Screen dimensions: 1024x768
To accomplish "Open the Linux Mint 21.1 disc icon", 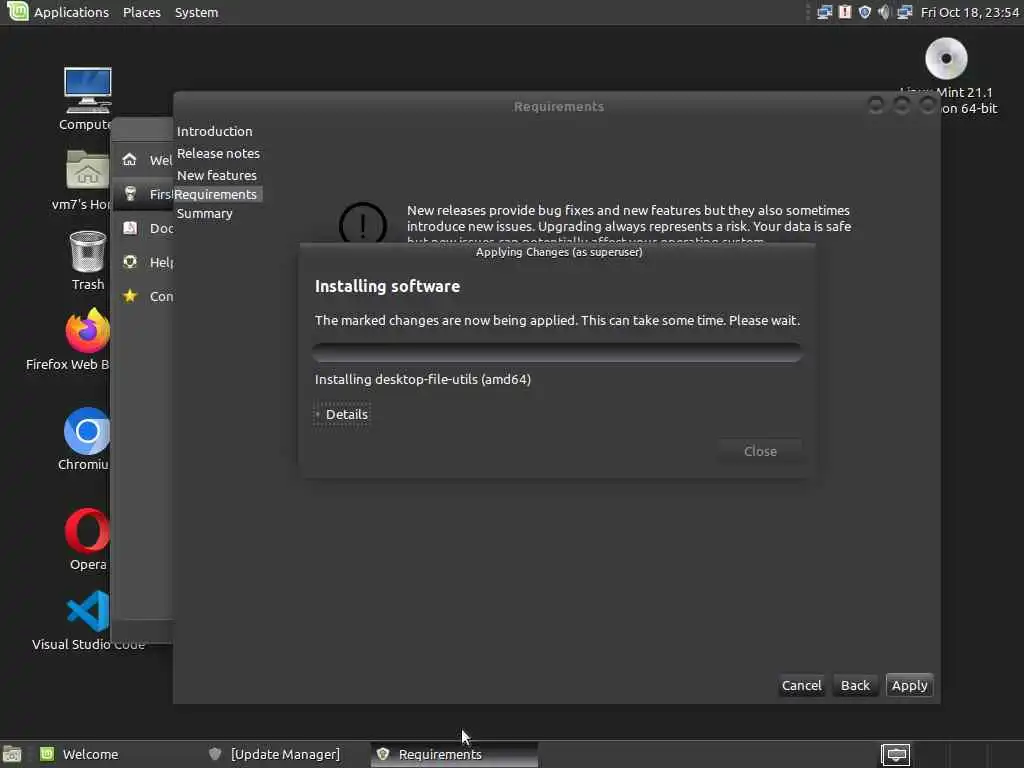I will tap(946, 59).
